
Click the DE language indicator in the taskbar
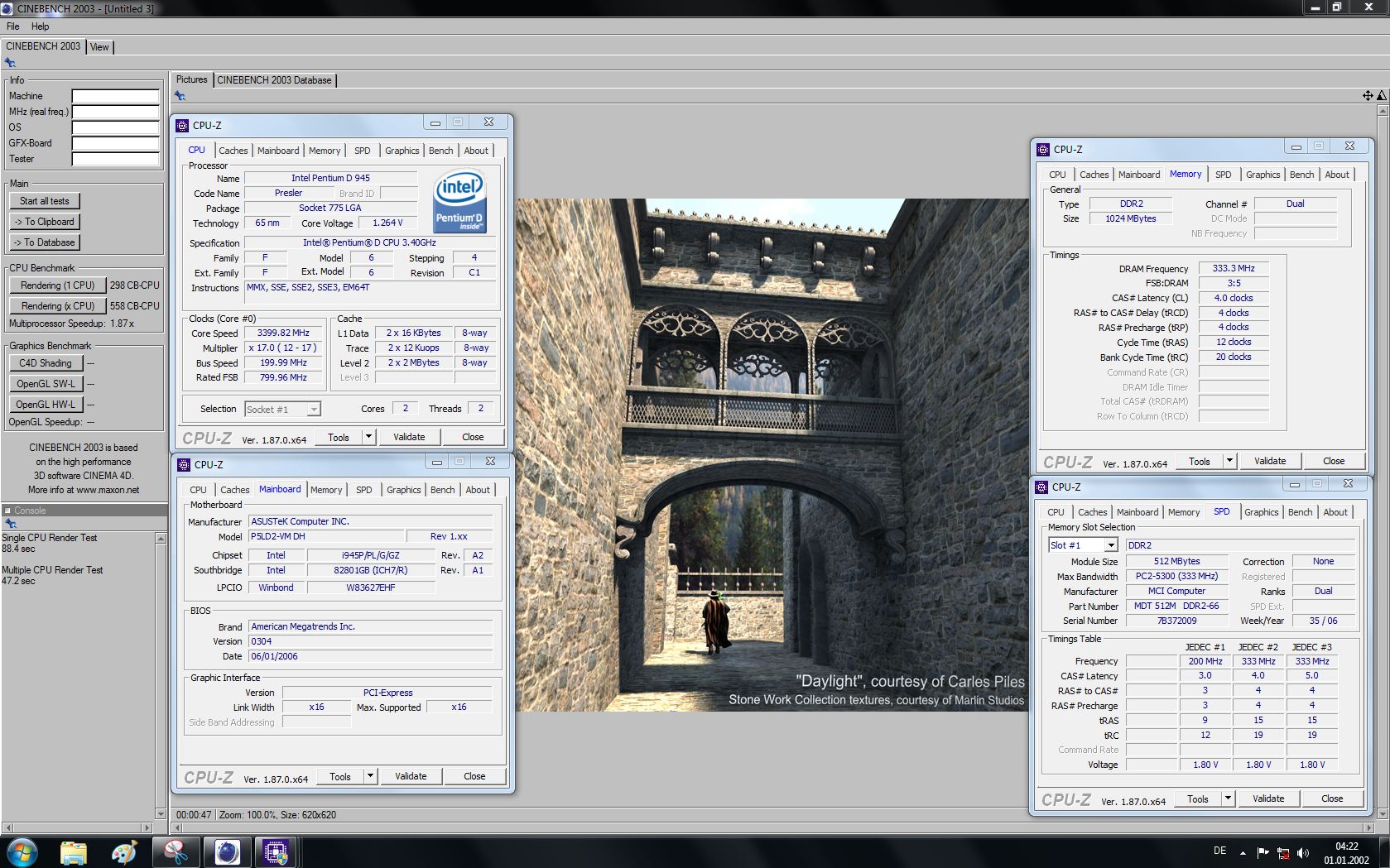coord(1219,851)
